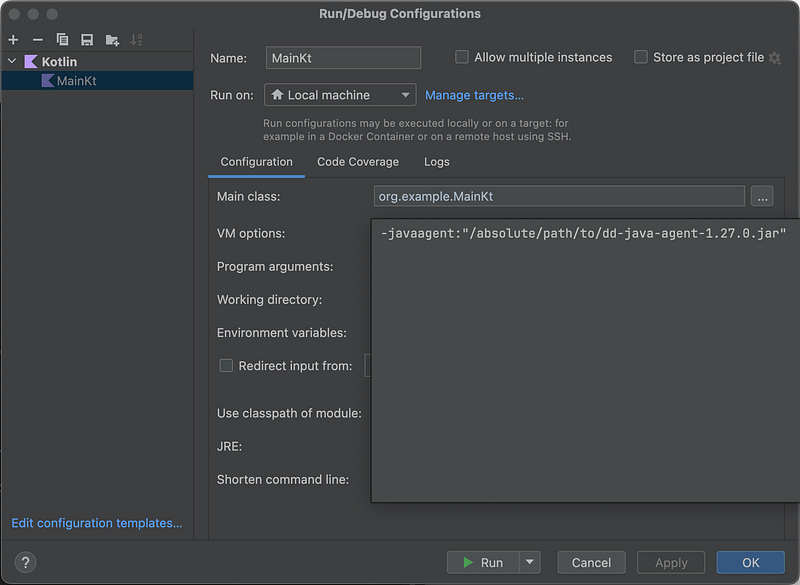Click the Environment variables label
The width and height of the screenshot is (800, 585).
pyautogui.click(x=282, y=333)
